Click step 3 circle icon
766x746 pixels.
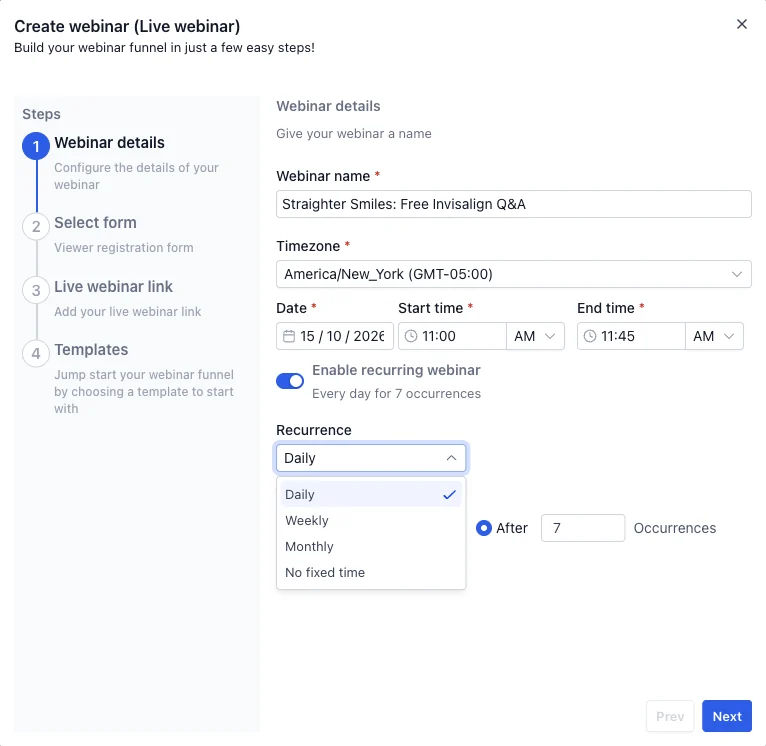pyautogui.click(x=36, y=290)
